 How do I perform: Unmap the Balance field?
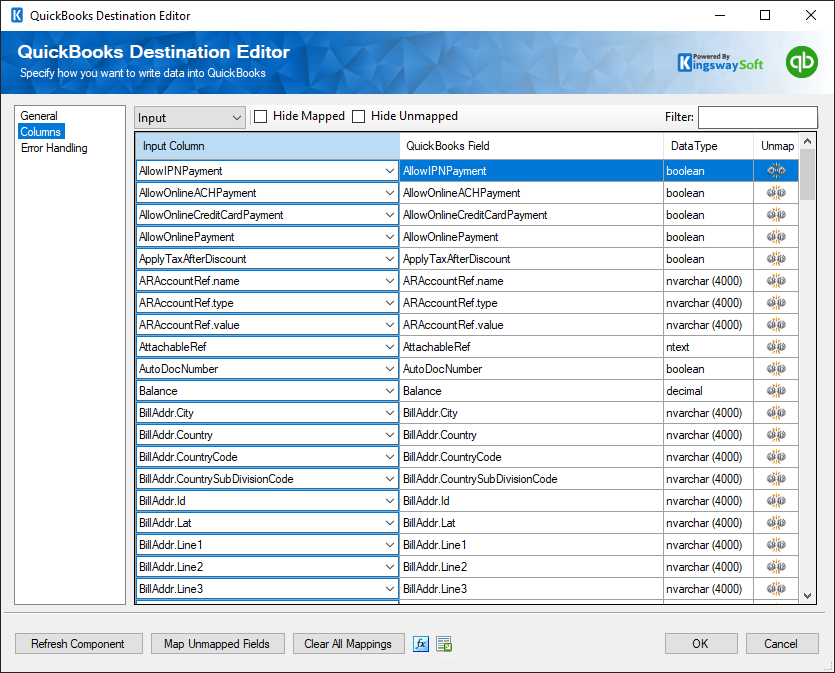[776, 390]
